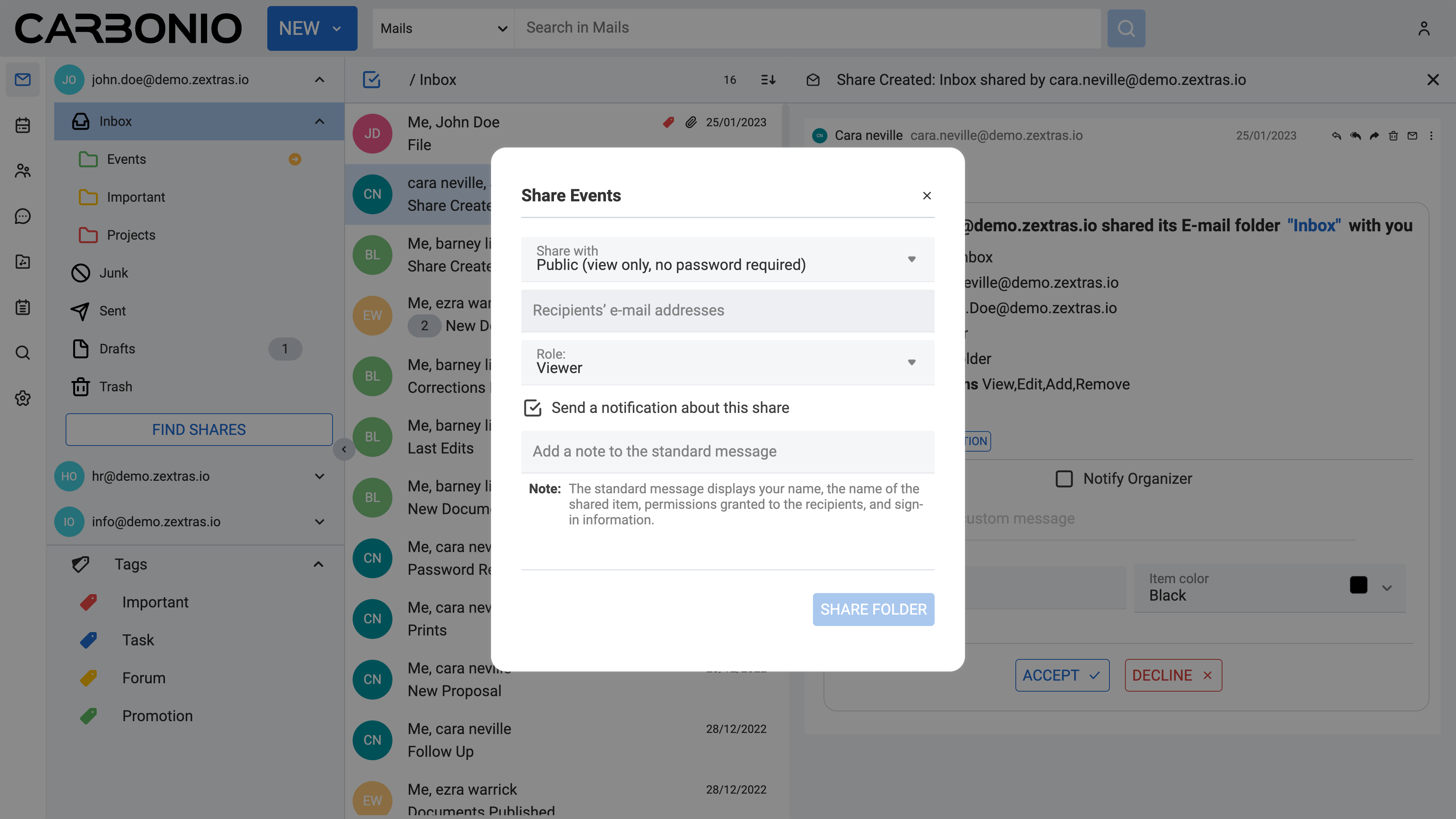Viewport: 1456px width, 819px height.
Task: Click the delete trash icon in message header
Action: tap(1393, 136)
